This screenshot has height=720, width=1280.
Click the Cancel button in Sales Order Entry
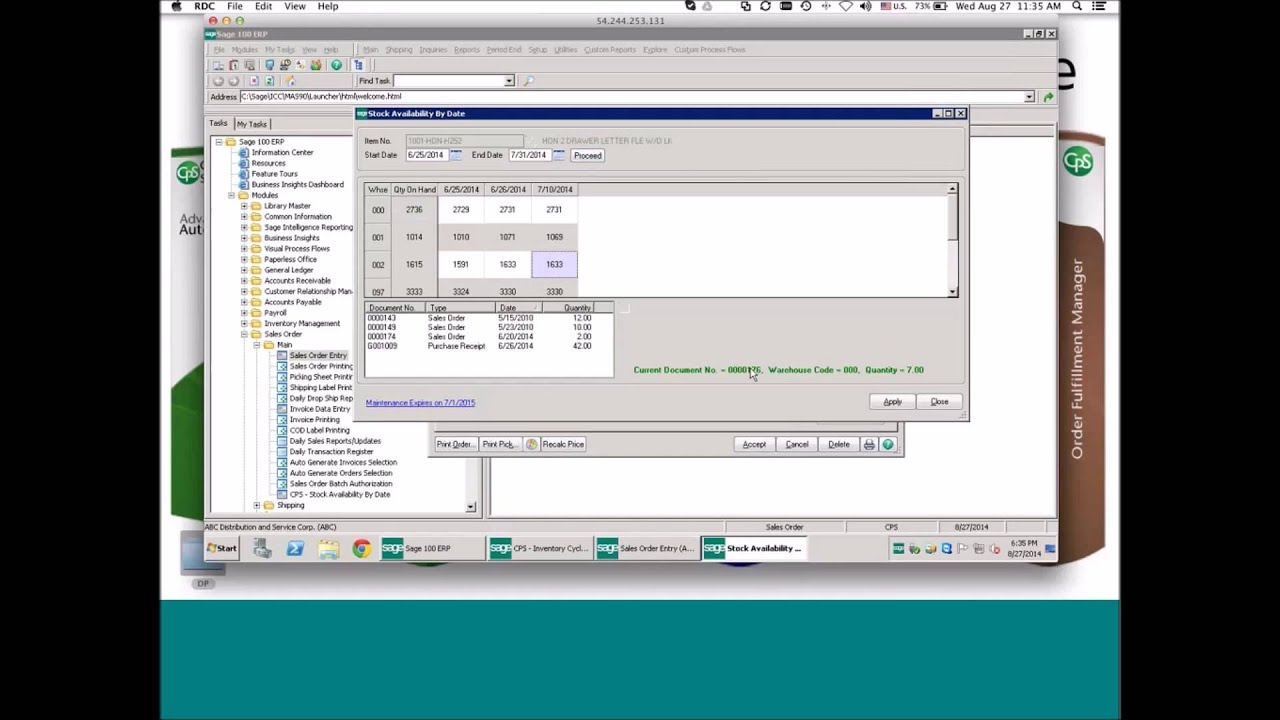[797, 444]
